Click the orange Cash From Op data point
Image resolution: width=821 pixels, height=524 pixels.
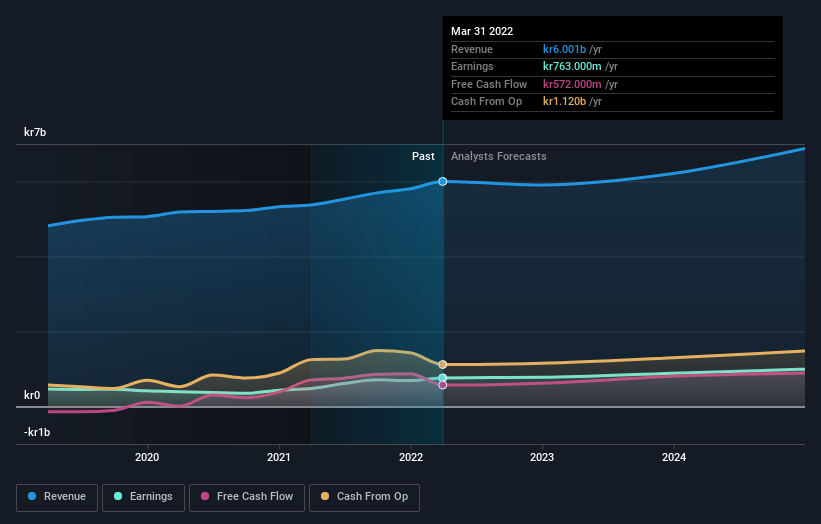click(x=442, y=364)
